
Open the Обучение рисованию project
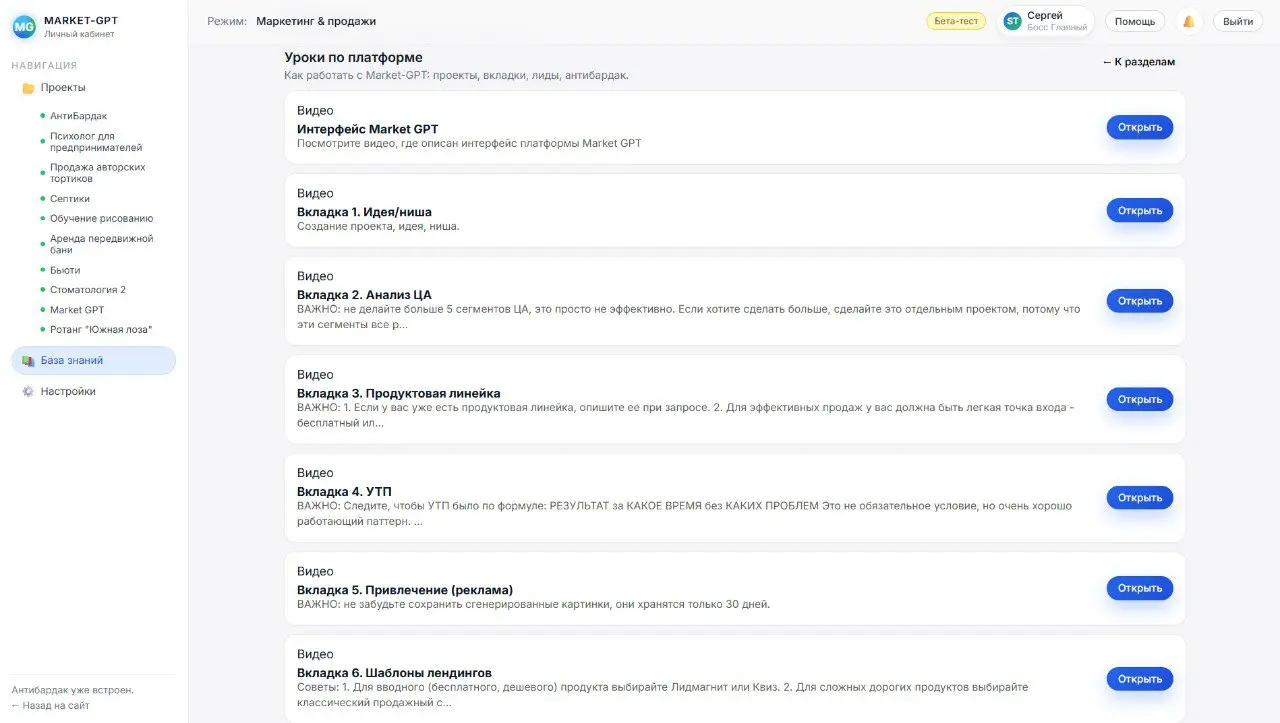point(101,219)
